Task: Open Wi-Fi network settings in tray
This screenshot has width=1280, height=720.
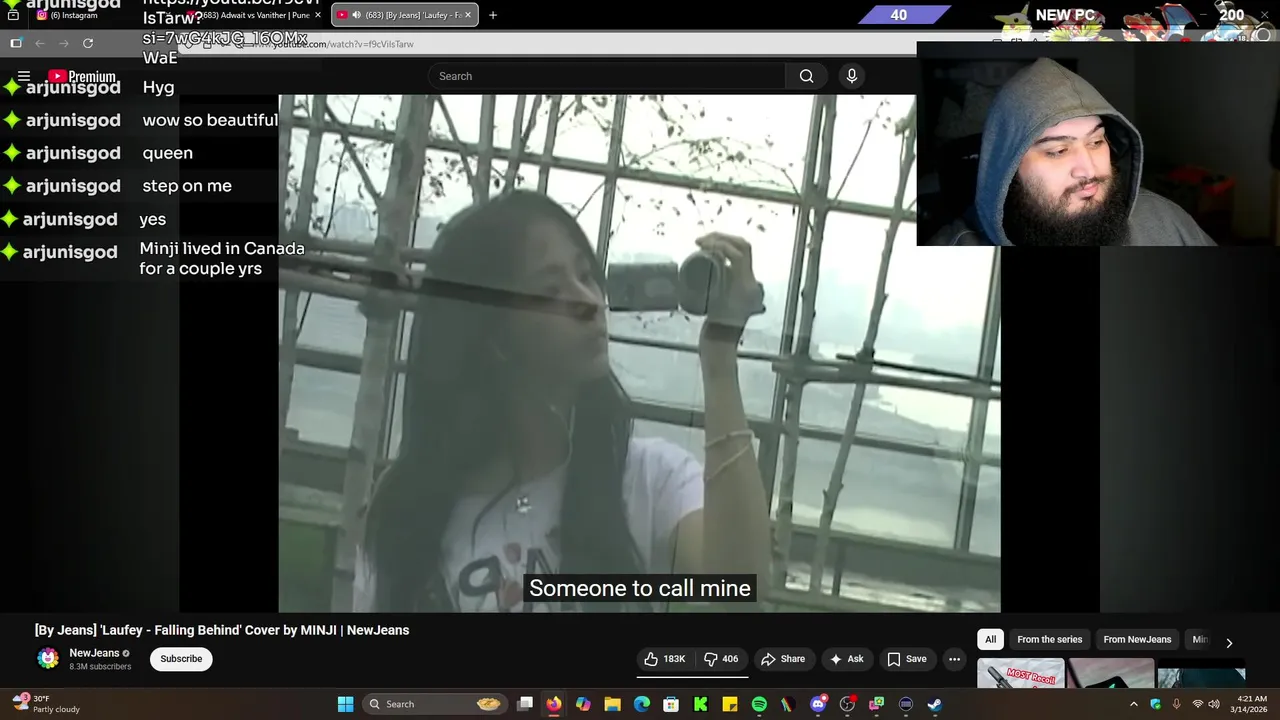Action: (x=1197, y=704)
